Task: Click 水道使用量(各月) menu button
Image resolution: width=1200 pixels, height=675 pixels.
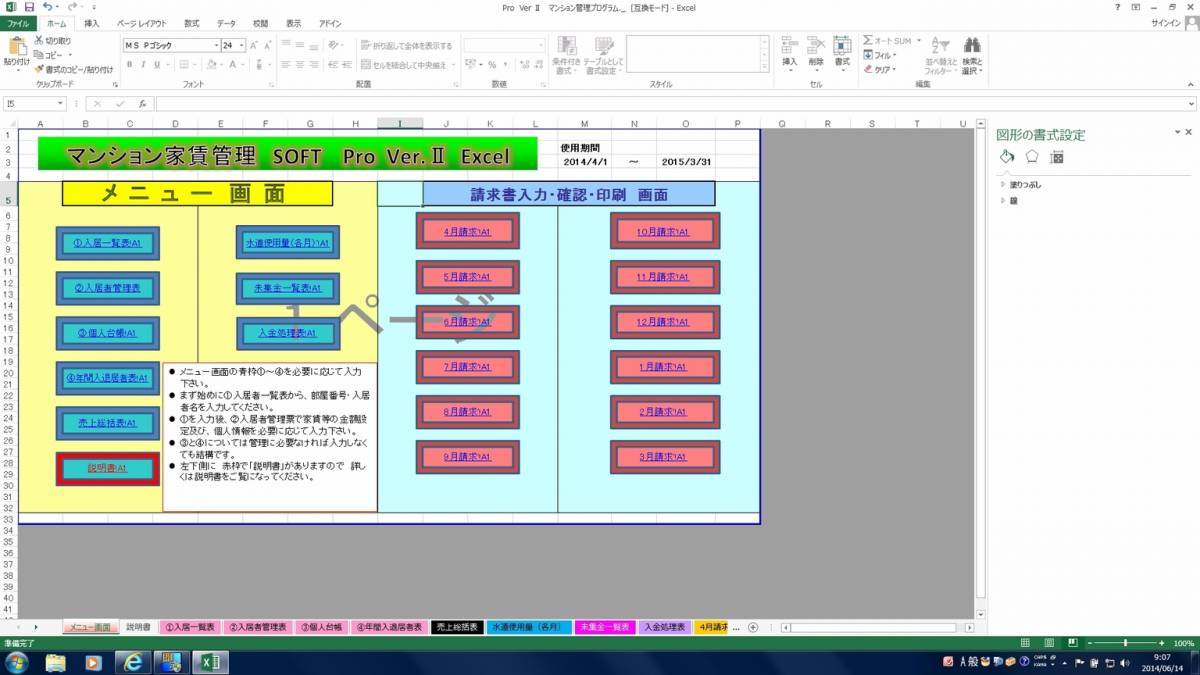Action: click(x=288, y=243)
